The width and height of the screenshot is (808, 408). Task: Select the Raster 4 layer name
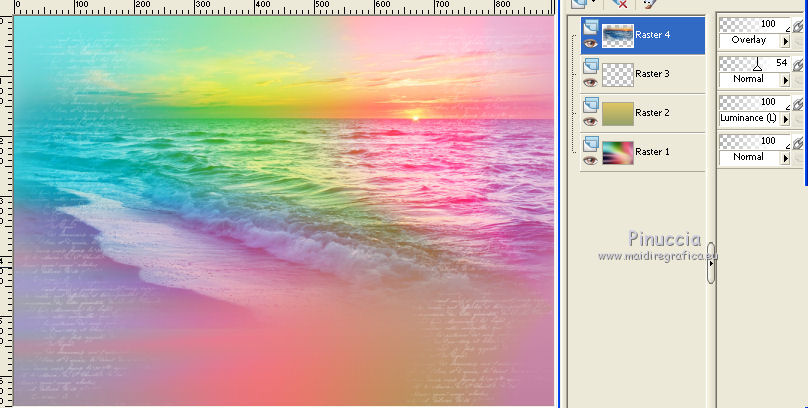tap(652, 35)
